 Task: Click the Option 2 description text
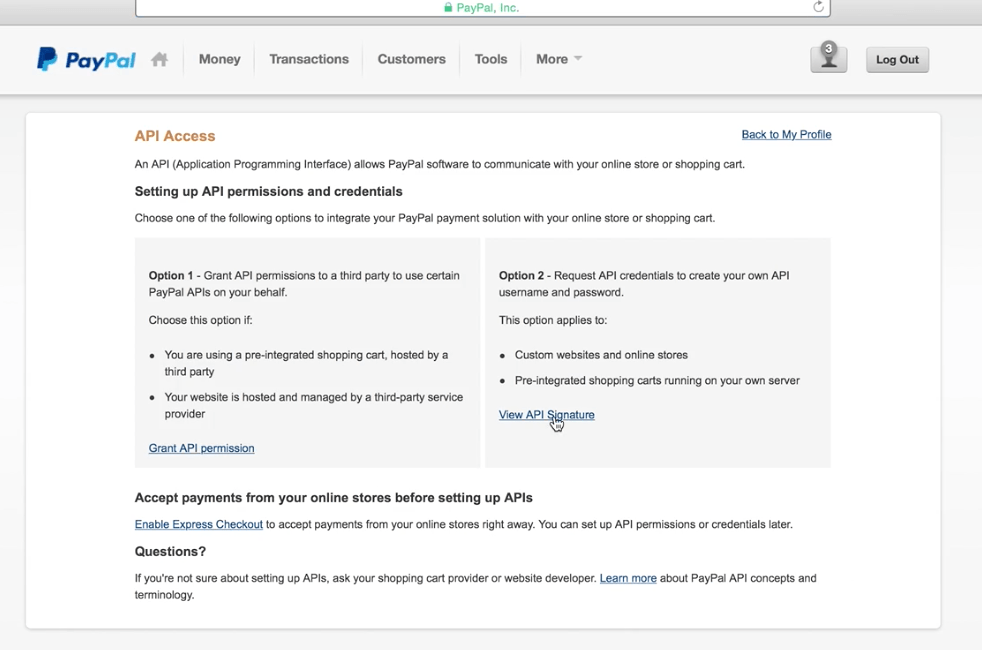(x=644, y=284)
